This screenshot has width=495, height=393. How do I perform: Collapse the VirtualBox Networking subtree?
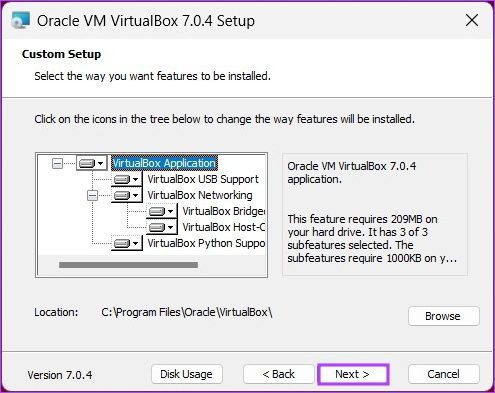click(92, 195)
